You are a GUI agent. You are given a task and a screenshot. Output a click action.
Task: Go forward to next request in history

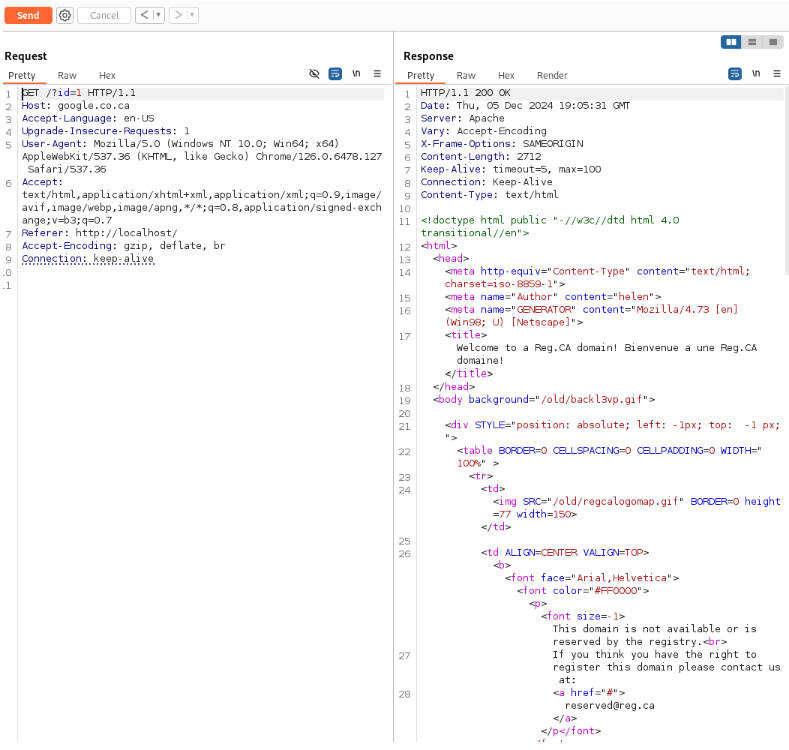pos(177,15)
